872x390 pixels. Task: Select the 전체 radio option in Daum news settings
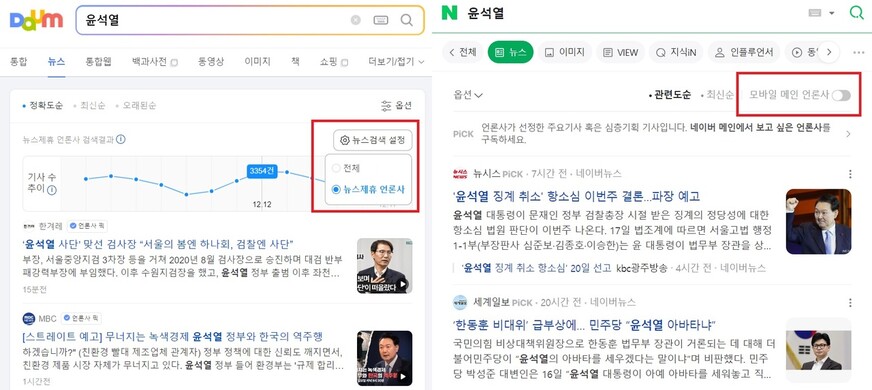click(335, 168)
